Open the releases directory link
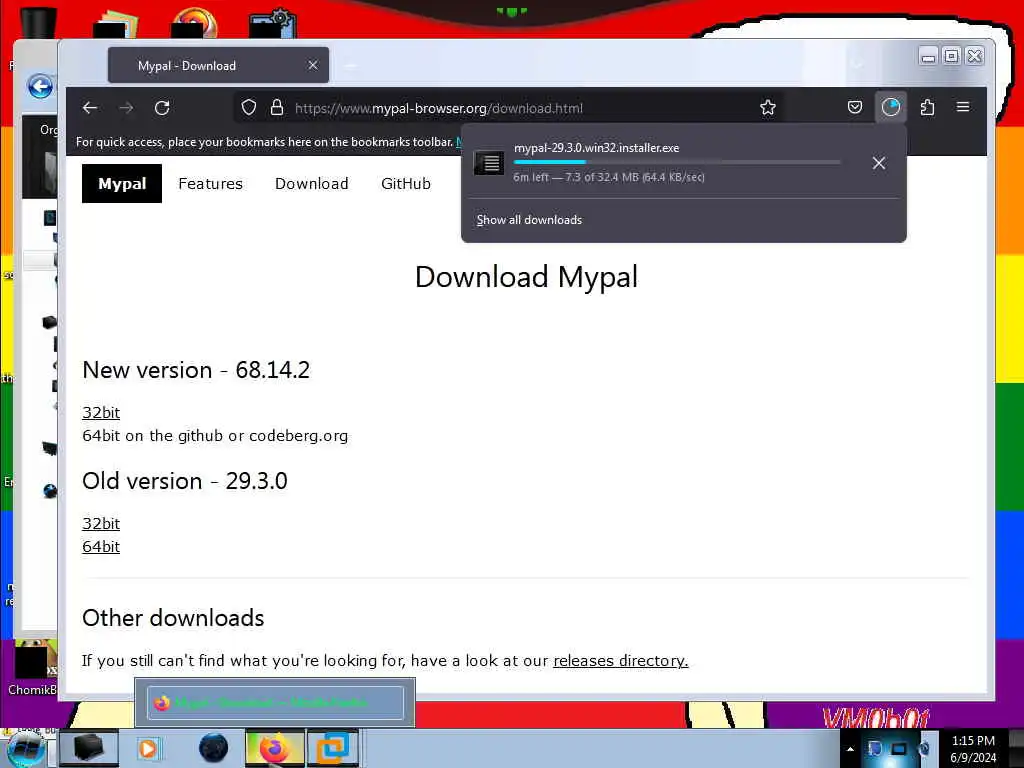This screenshot has width=1024, height=768. tap(620, 661)
